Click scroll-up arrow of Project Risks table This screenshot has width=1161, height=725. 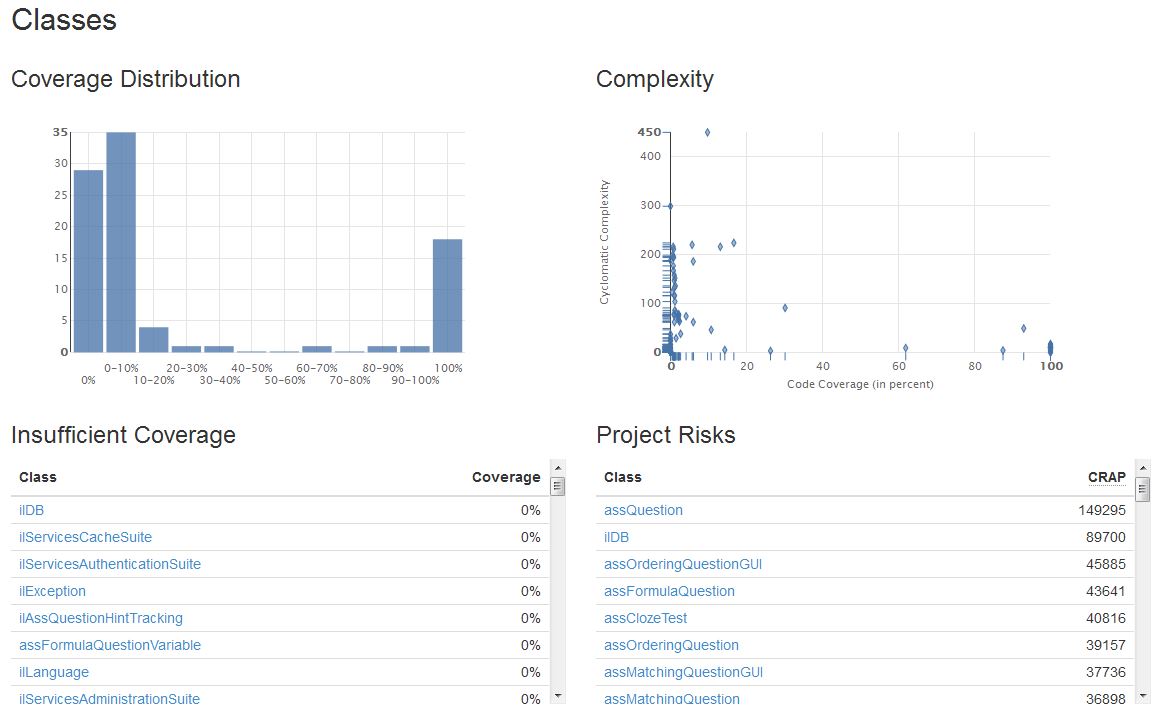[1143, 467]
